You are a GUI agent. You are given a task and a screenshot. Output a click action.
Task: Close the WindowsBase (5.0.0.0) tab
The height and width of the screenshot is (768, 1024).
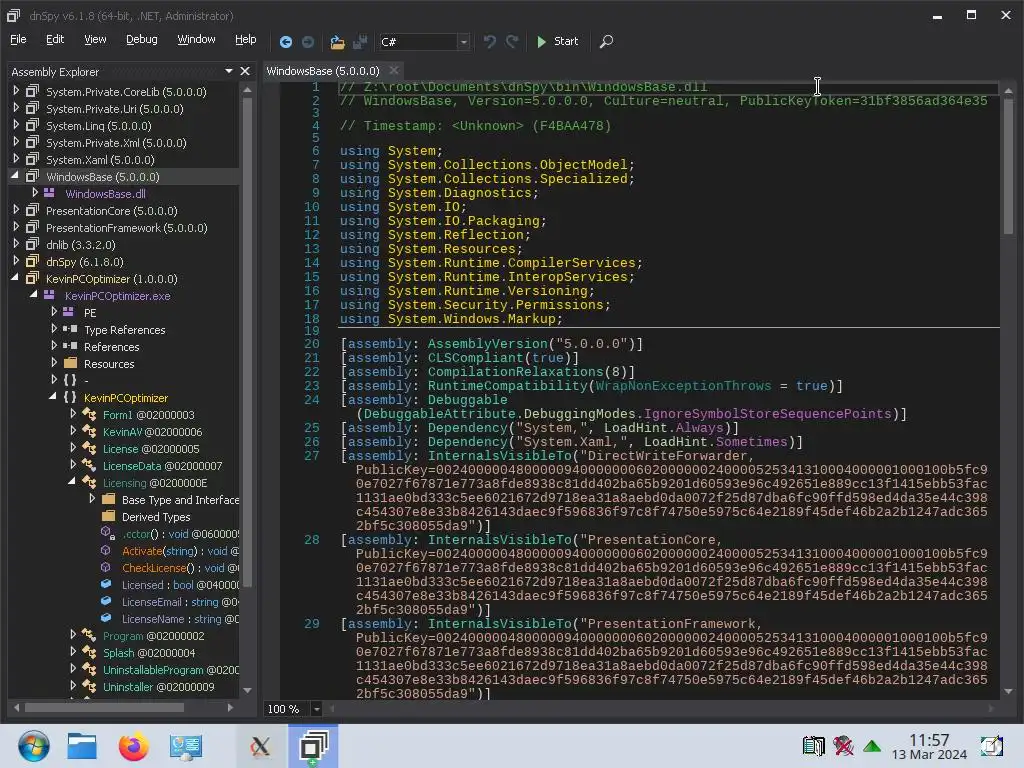[393, 70]
